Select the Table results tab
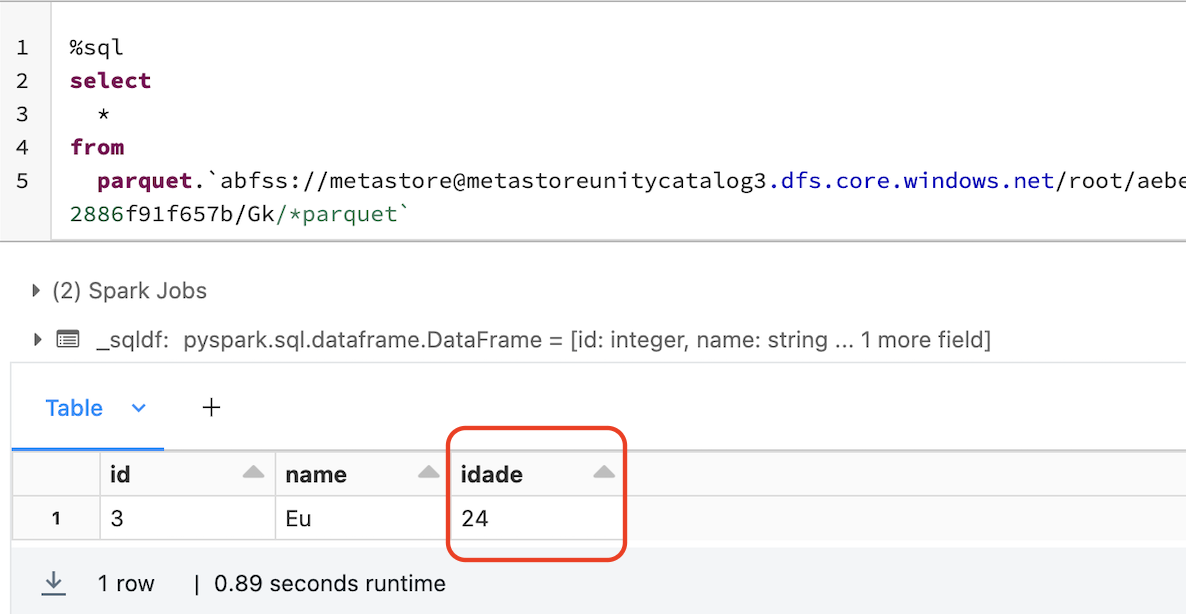The image size is (1186, 614). tap(74, 408)
